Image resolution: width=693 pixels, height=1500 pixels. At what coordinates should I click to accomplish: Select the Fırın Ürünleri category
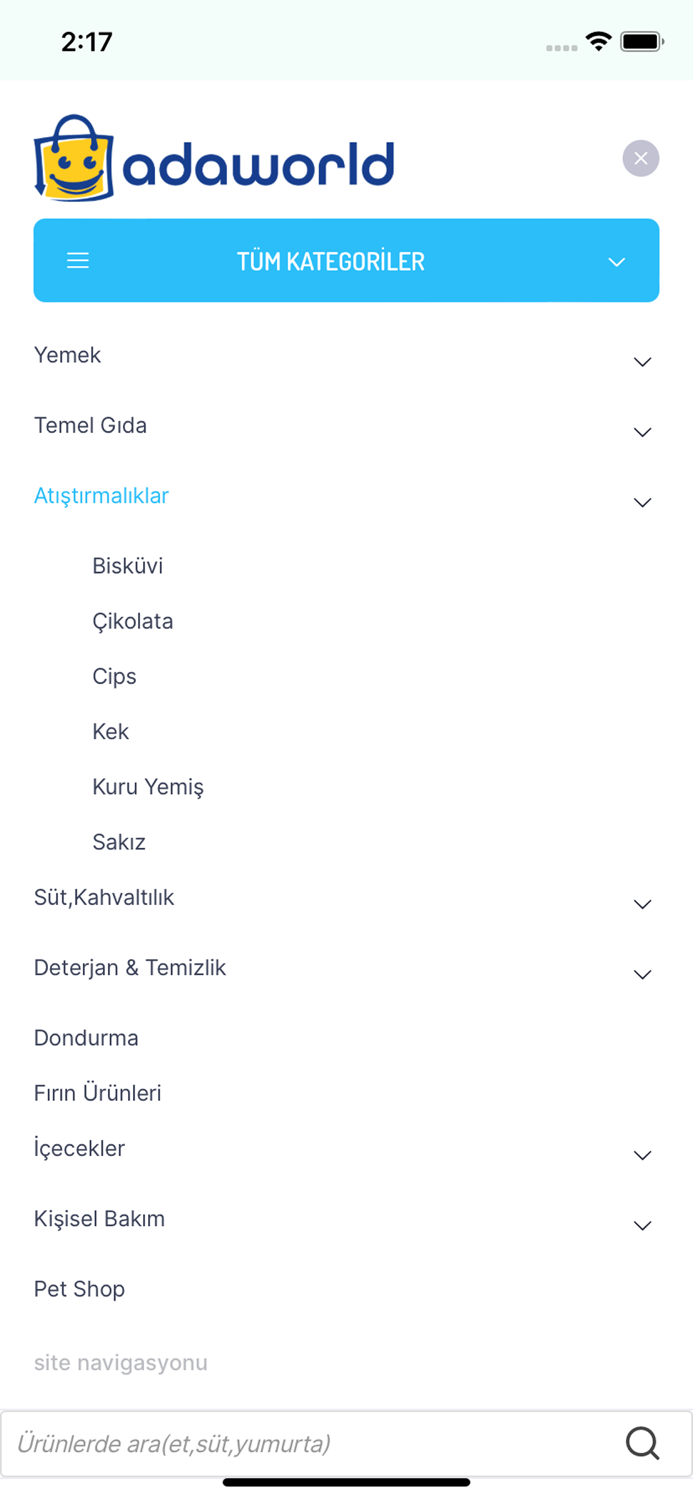pyautogui.click(x=97, y=1093)
